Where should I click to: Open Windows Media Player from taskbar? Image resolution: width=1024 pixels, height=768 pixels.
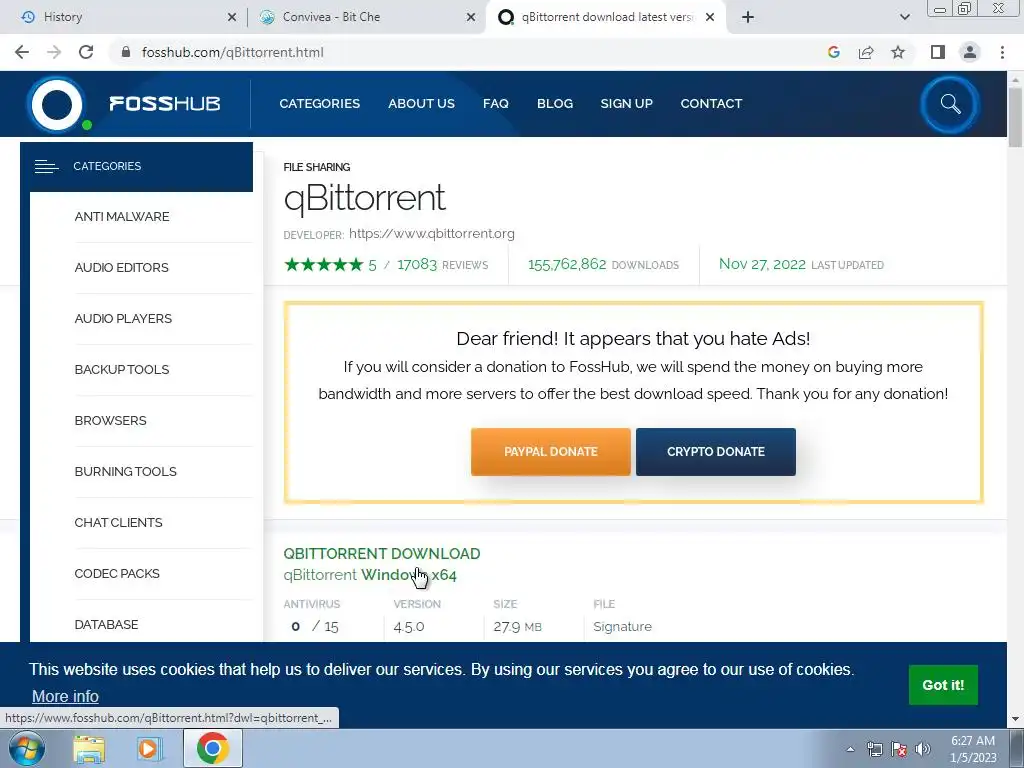coord(149,748)
